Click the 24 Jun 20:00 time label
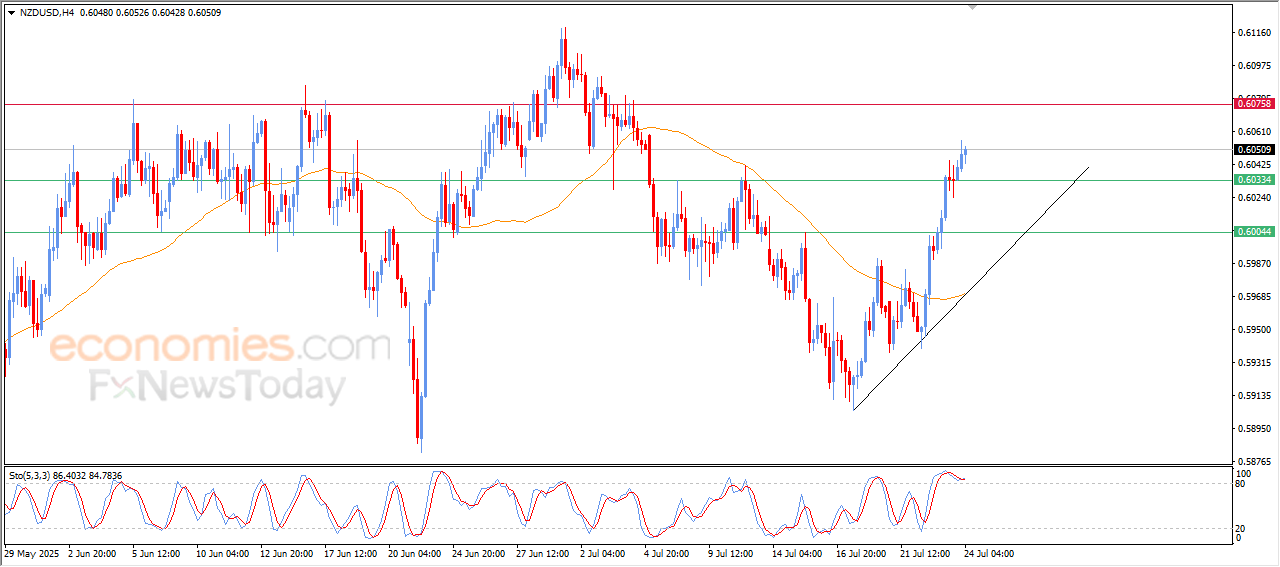 click(x=478, y=553)
